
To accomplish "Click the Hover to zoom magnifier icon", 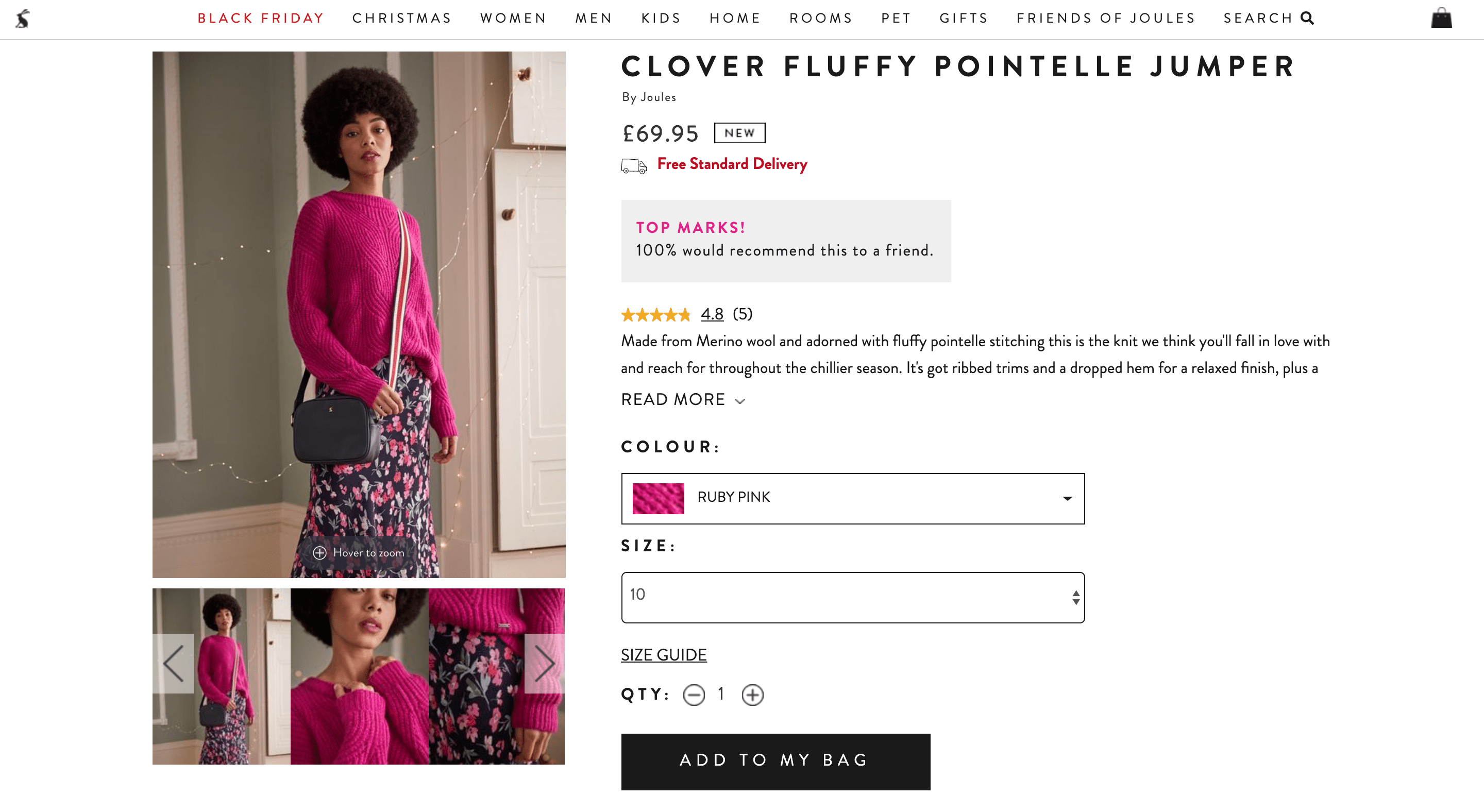I will point(319,553).
